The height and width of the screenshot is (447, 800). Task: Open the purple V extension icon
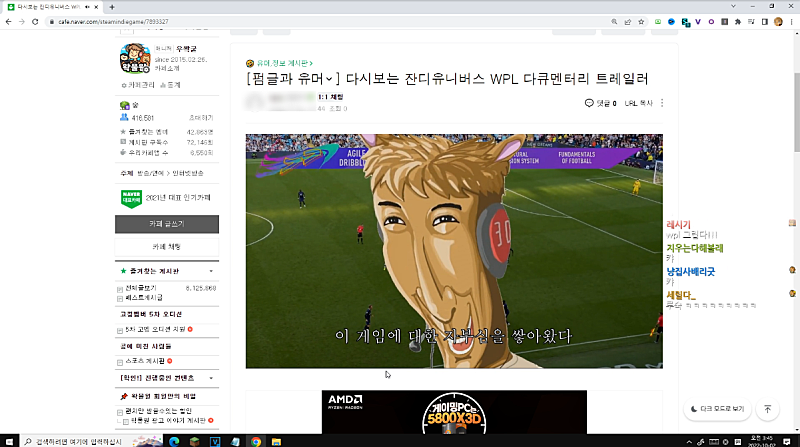(x=698, y=22)
